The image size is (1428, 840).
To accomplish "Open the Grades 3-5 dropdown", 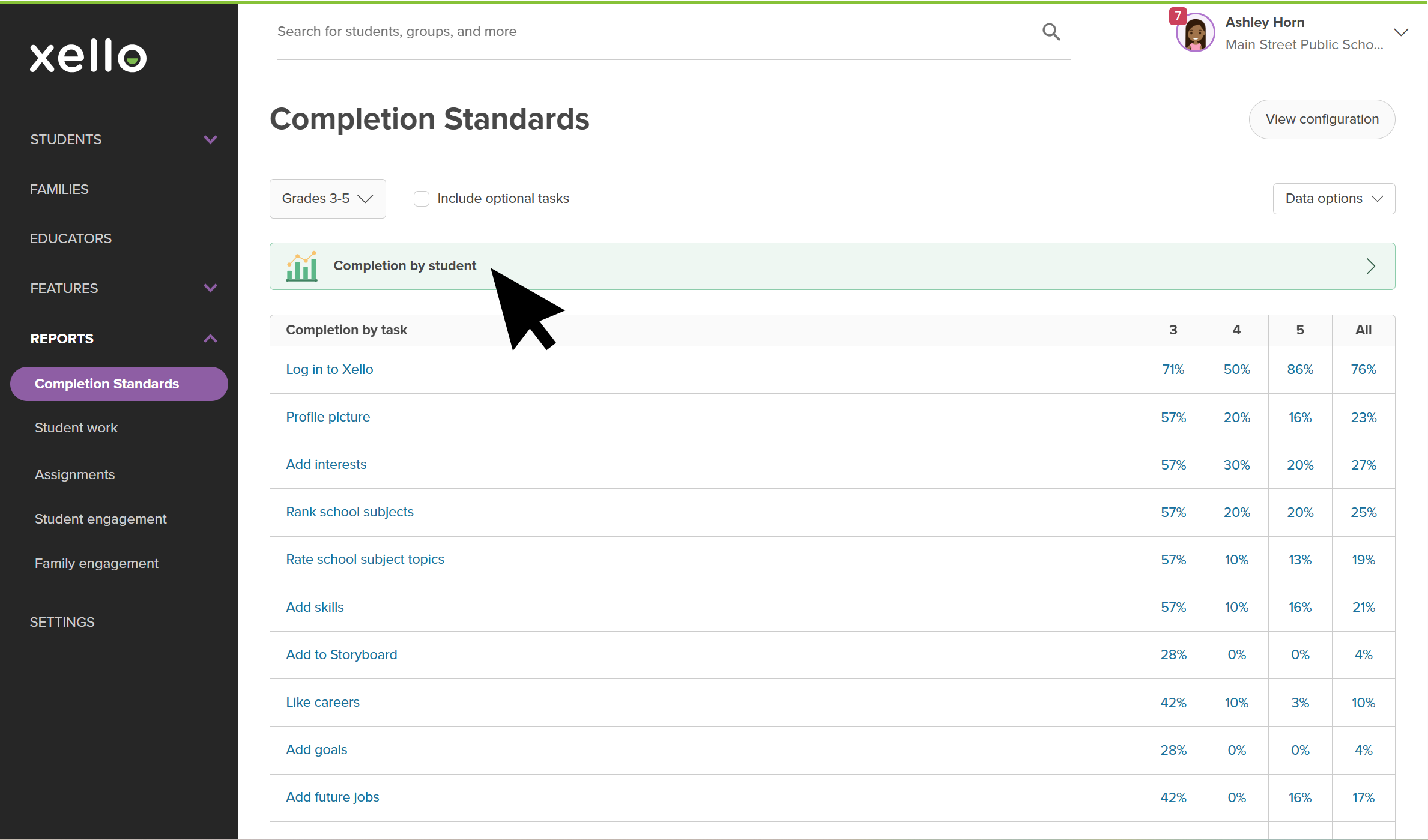I will pyautogui.click(x=327, y=199).
